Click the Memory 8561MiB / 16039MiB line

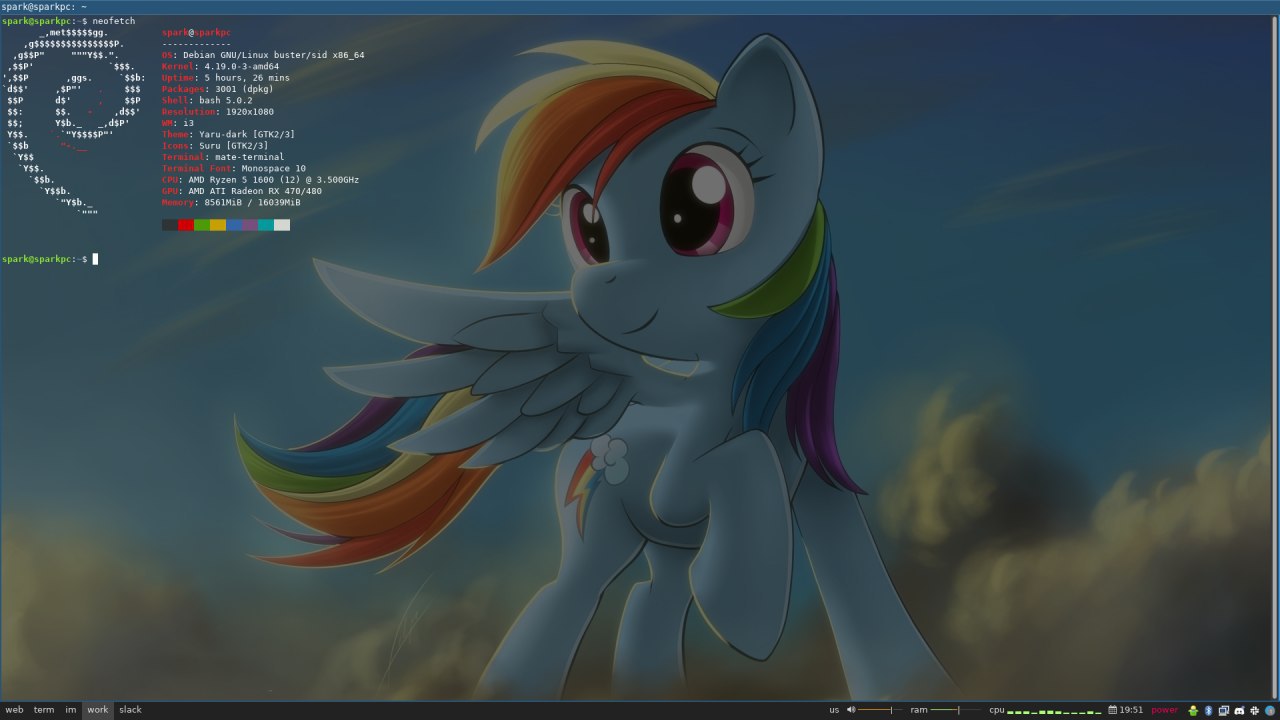(x=231, y=202)
